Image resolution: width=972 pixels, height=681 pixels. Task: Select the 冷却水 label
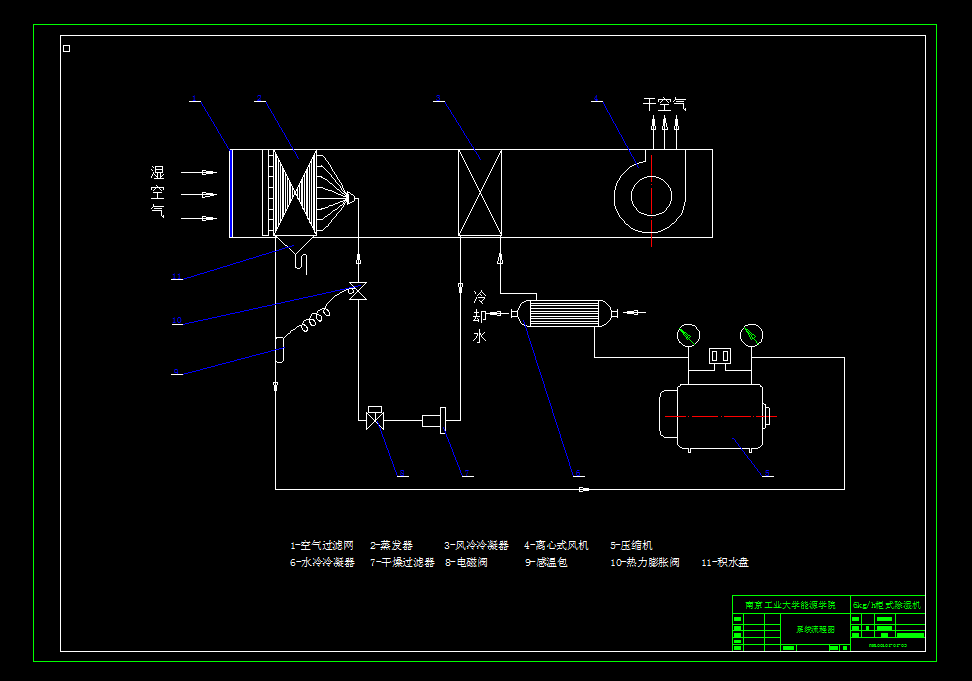[x=480, y=317]
